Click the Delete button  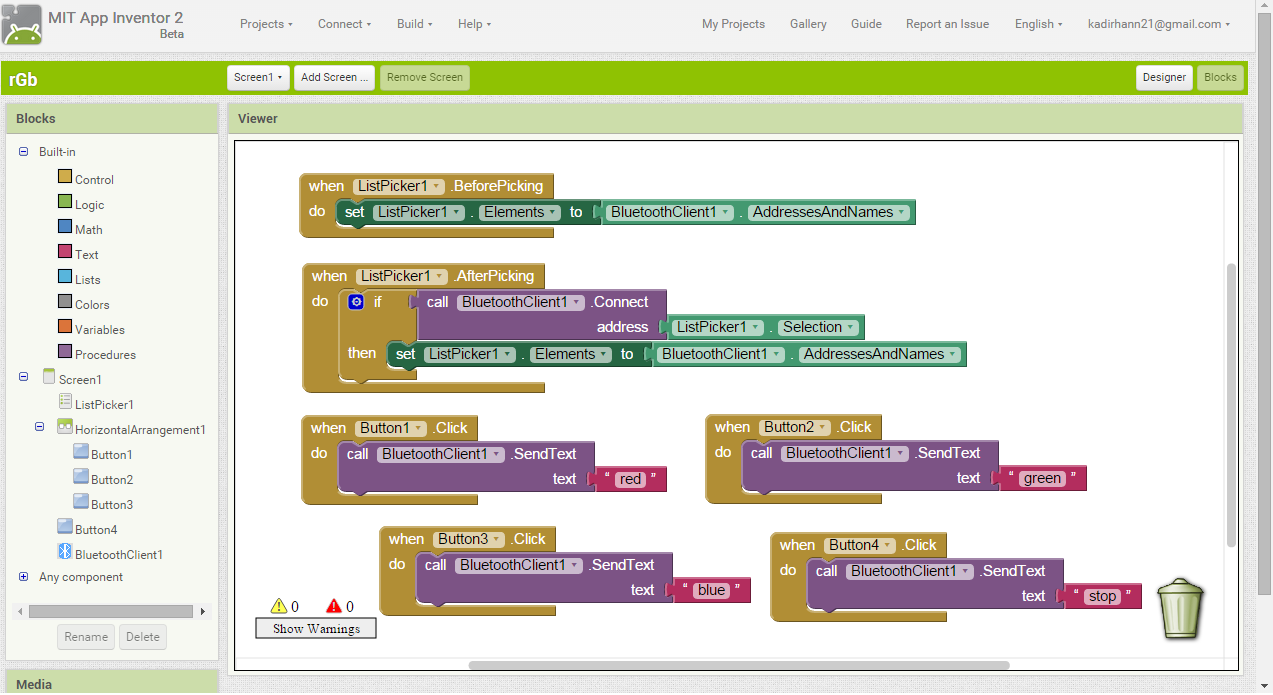pos(143,637)
